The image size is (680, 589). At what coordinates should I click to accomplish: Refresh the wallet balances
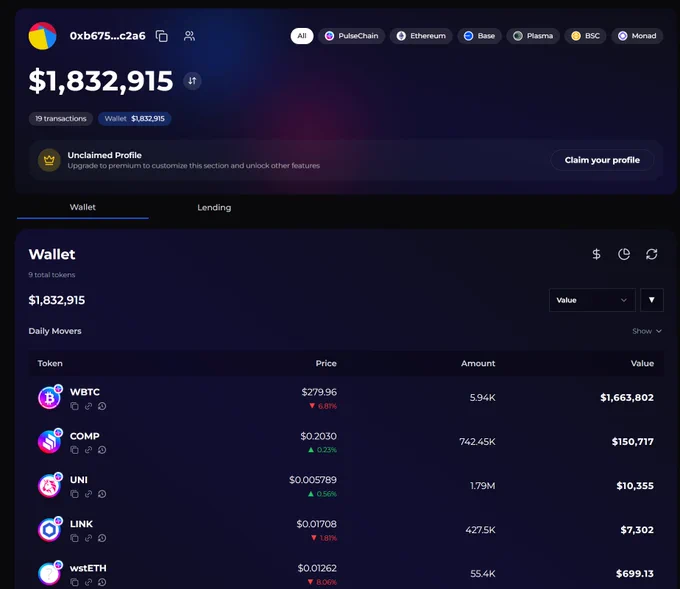651,254
